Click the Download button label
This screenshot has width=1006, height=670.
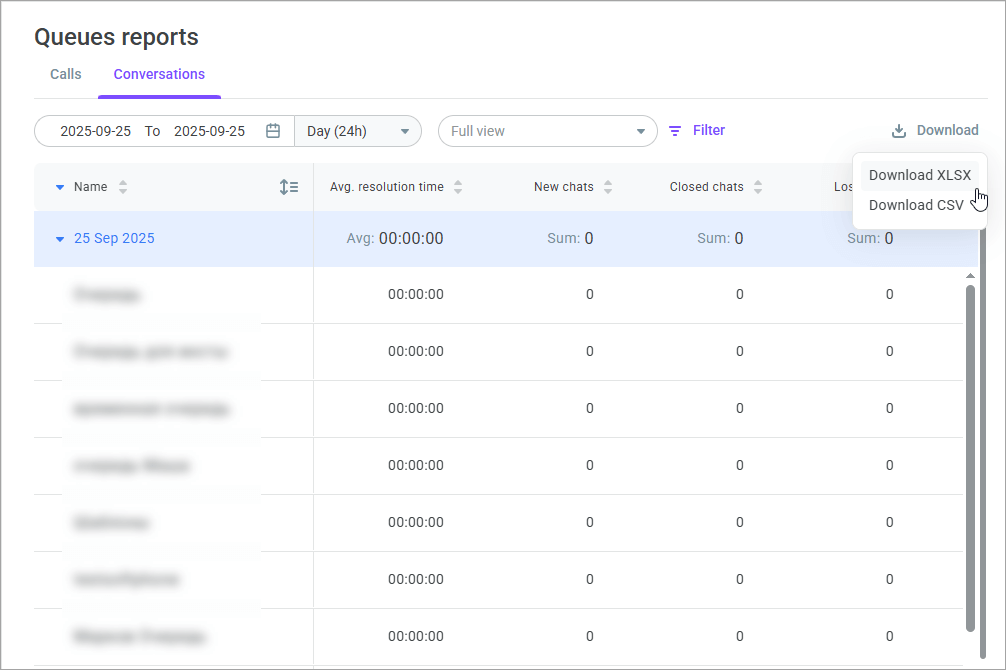(947, 131)
